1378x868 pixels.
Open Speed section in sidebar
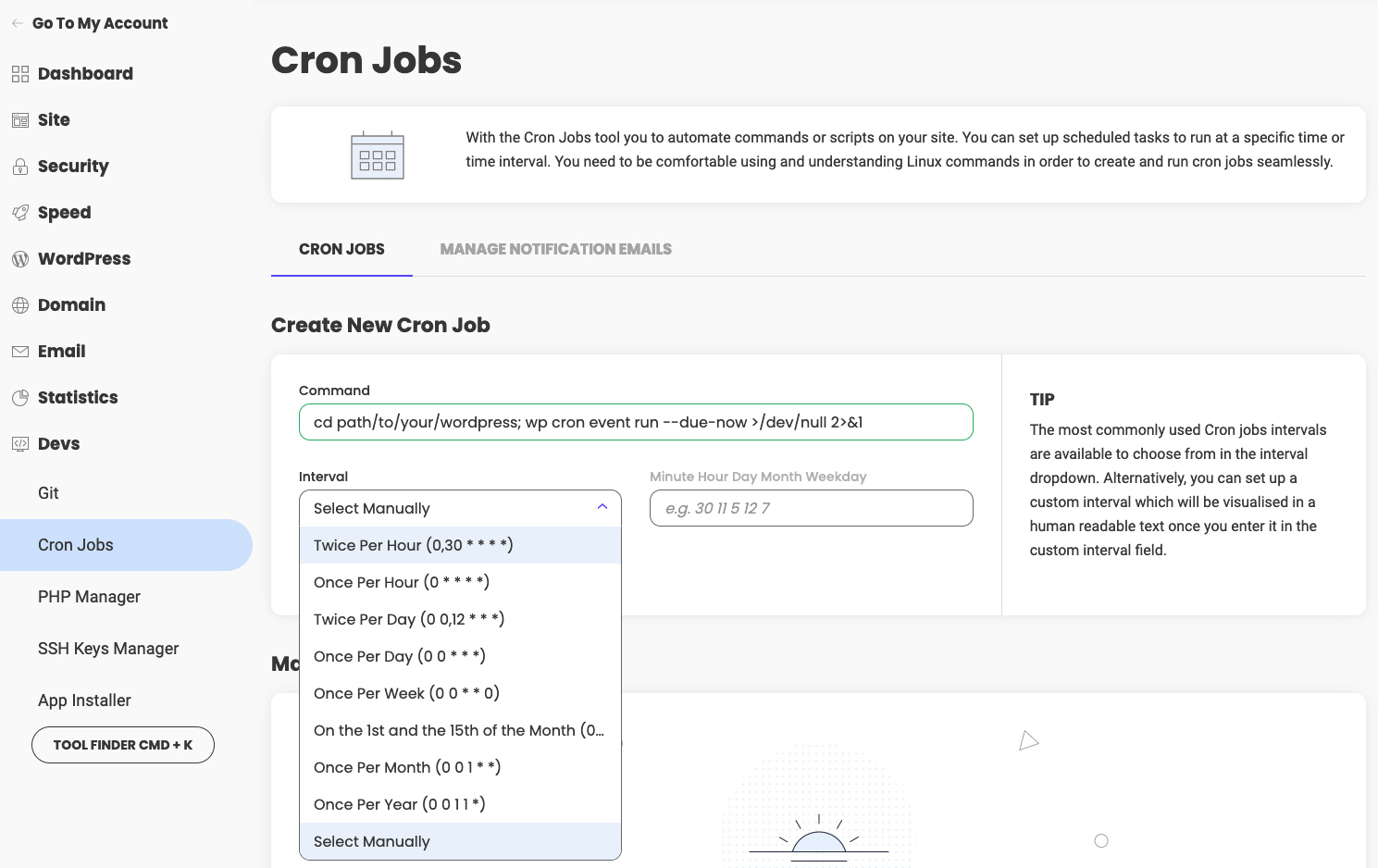coord(64,213)
